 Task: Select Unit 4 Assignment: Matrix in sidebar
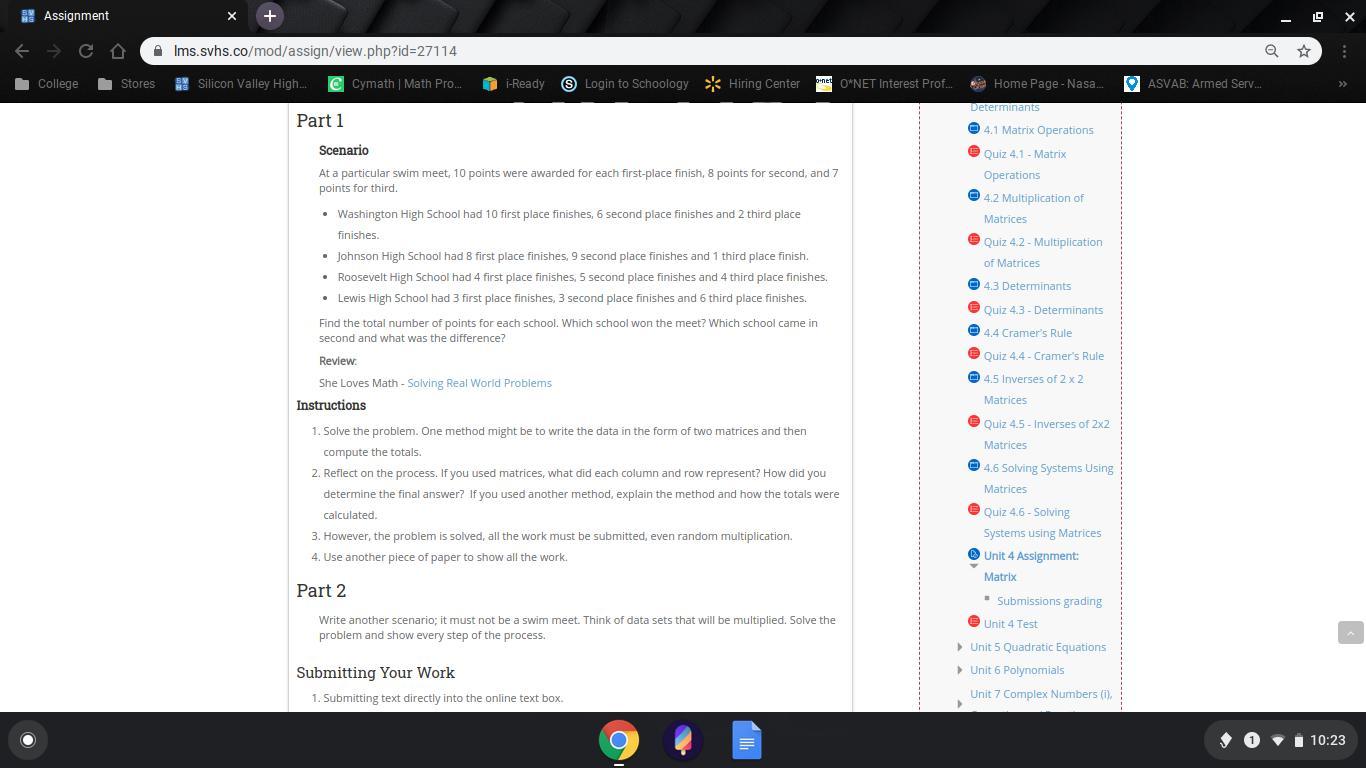(1031, 566)
